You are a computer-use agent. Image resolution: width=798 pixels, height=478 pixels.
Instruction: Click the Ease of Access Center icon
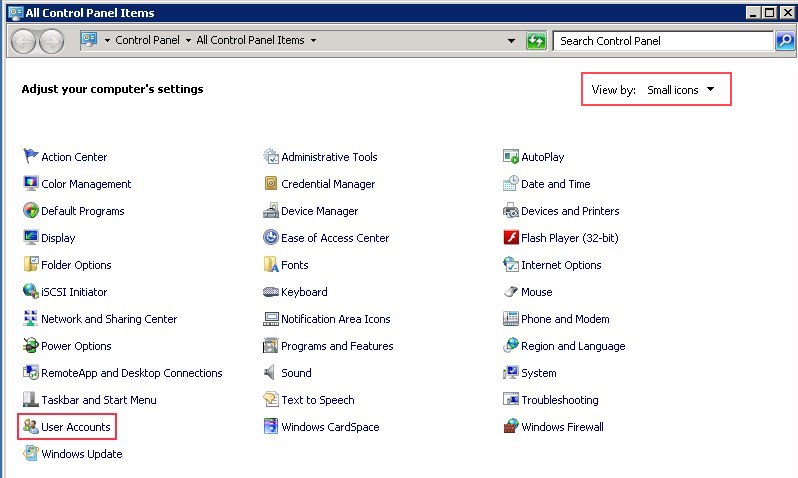pos(271,237)
